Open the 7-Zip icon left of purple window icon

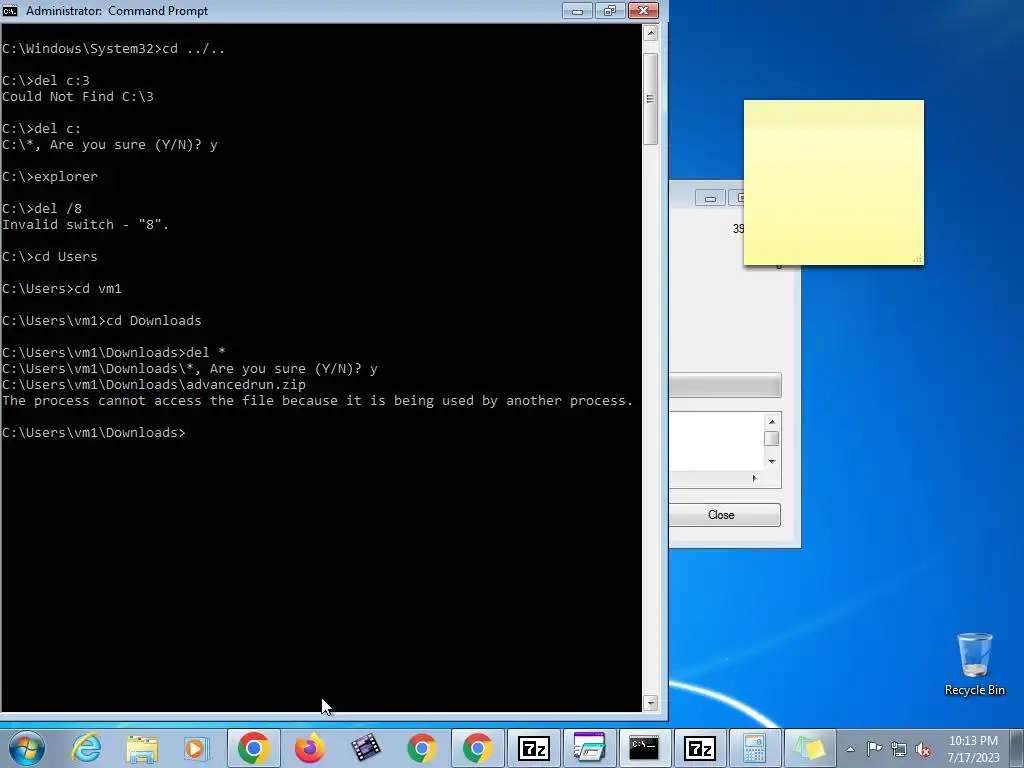[x=534, y=748]
